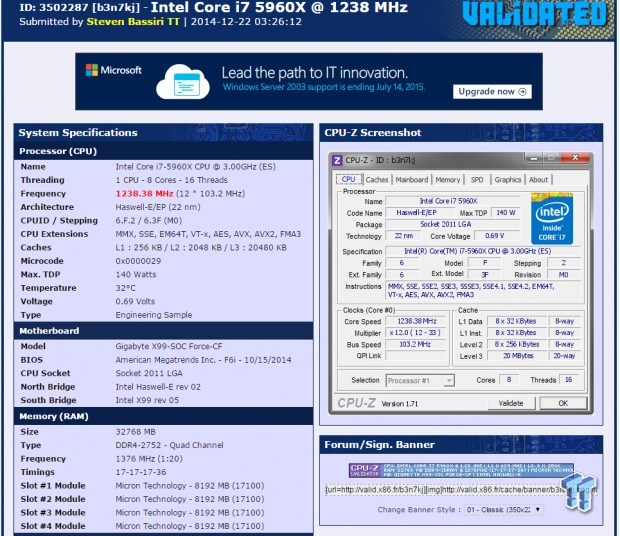620x536 pixels.
Task: Open the Processor #1 selection dropdown
Action: [x=420, y=381]
